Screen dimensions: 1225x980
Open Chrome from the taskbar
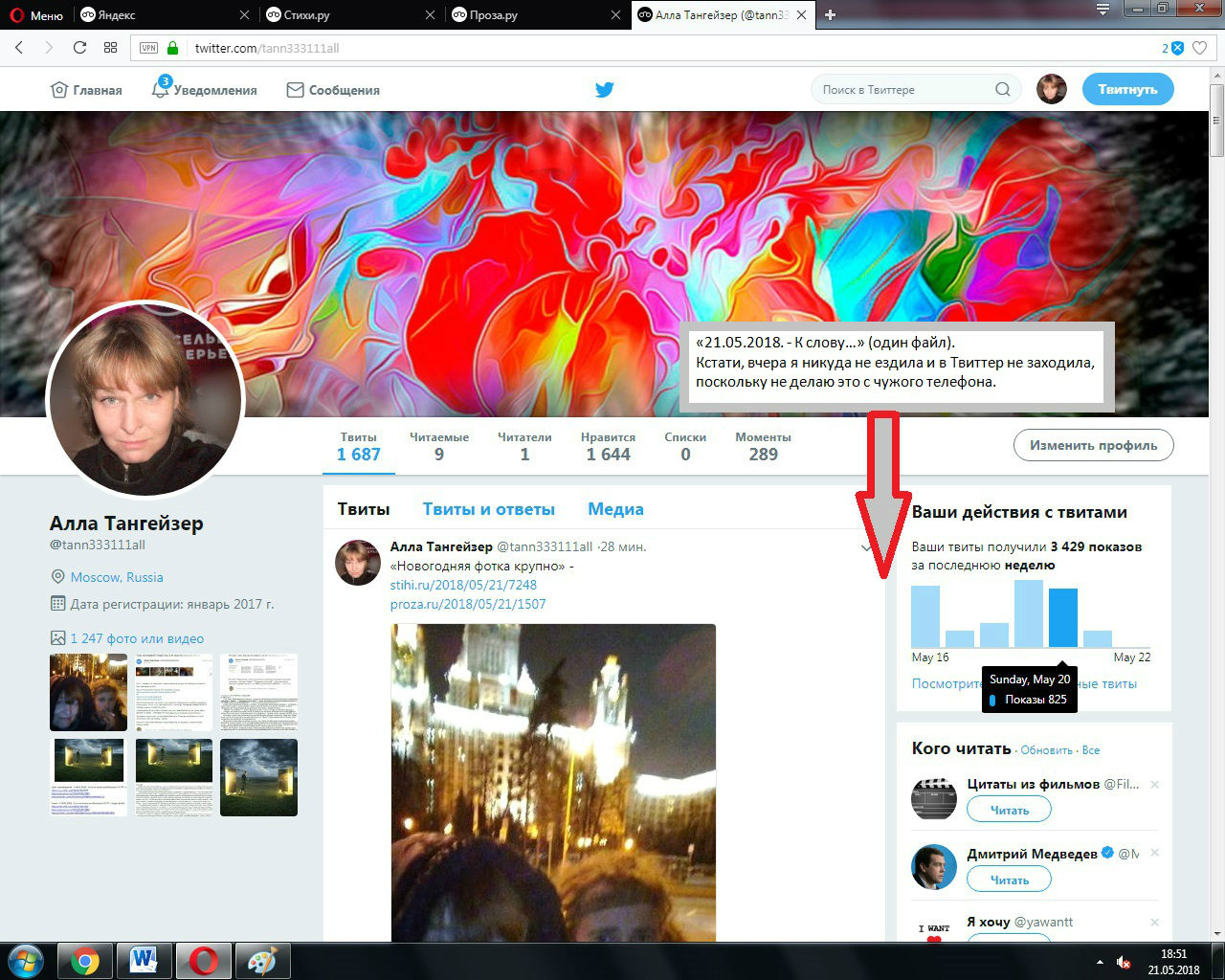point(85,961)
